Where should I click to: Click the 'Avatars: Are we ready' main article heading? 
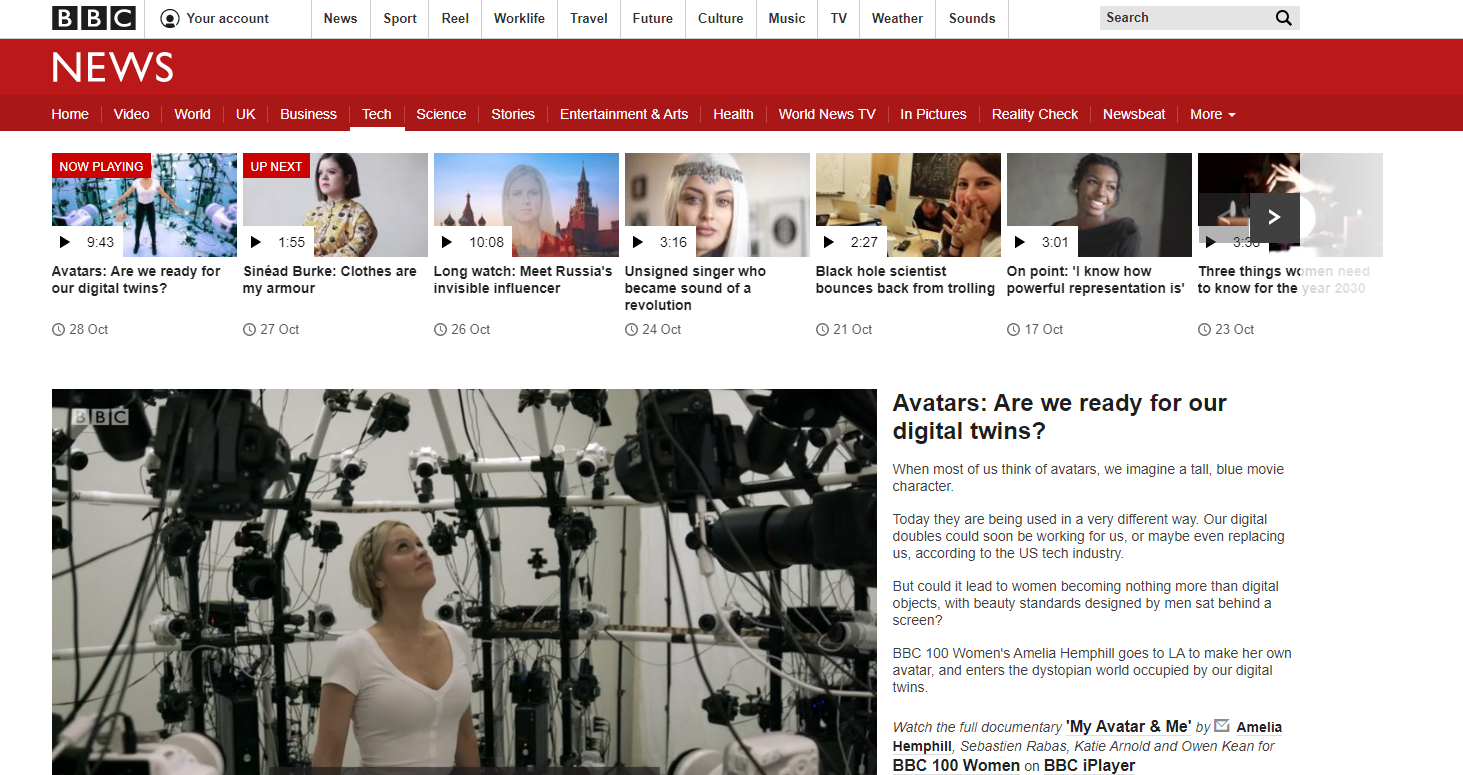pyautogui.click(x=1060, y=417)
